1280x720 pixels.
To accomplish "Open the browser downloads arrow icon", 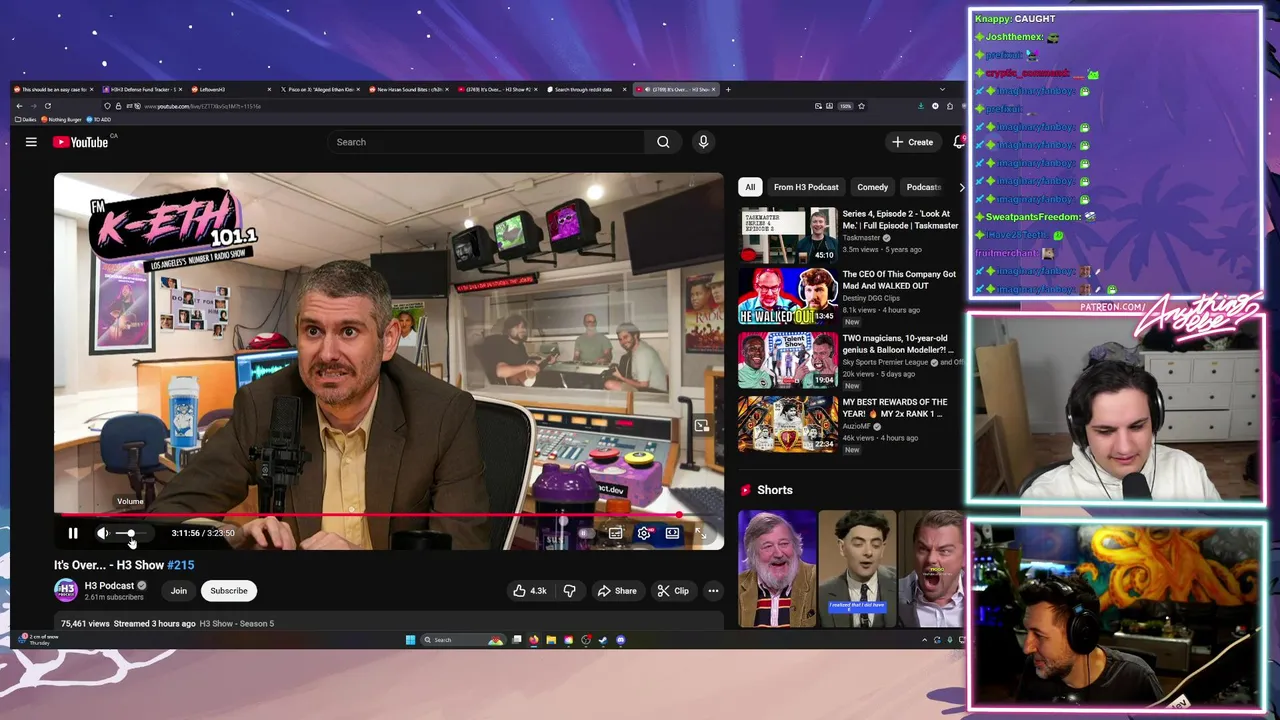I will coord(921,106).
